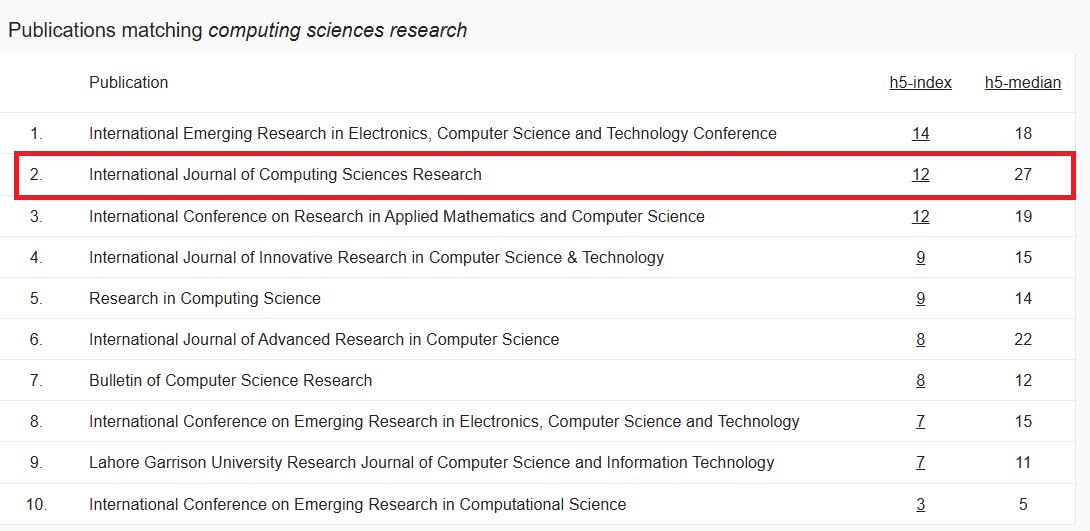Screen dimensions: 1090x531
Task: Open h5-index 14 for Electronics Conference
Action: tap(920, 133)
